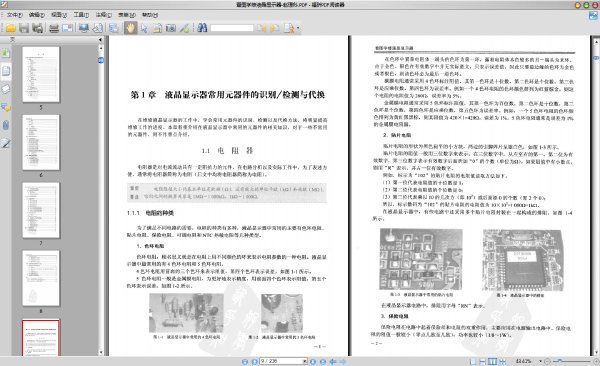The height and width of the screenshot is (366, 600).
Task: Click inside the toolbar find text box
Action: click(x=232, y=28)
